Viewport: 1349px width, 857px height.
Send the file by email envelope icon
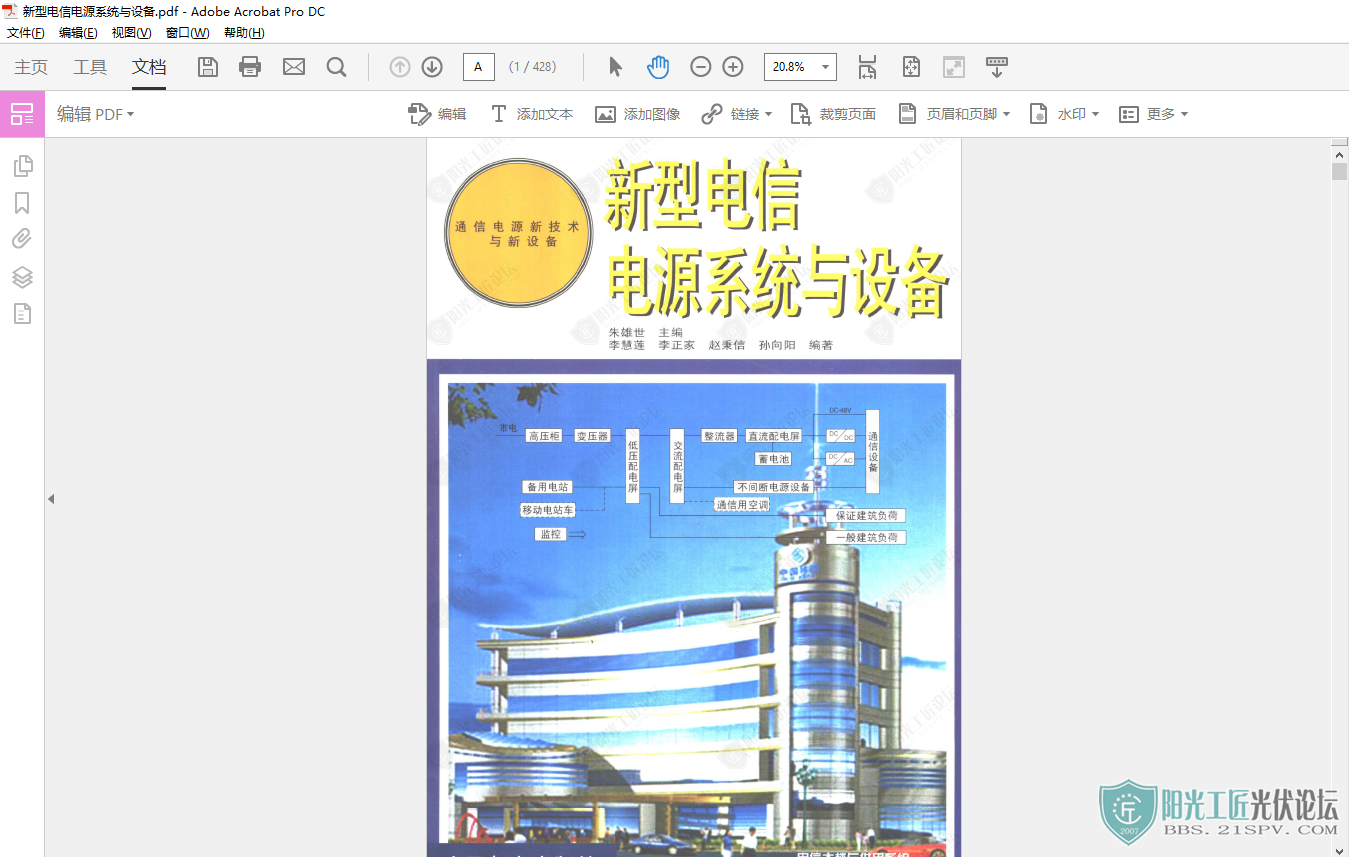[294, 67]
